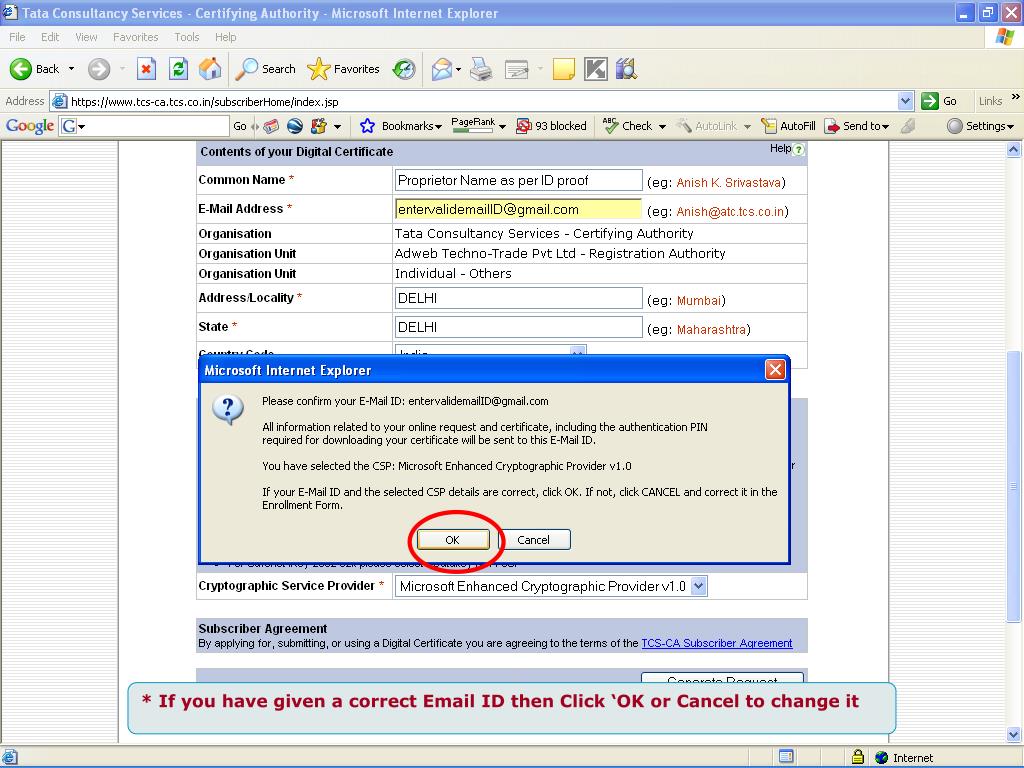Click the spell Check button
1024x768 pixels.
pos(628,126)
